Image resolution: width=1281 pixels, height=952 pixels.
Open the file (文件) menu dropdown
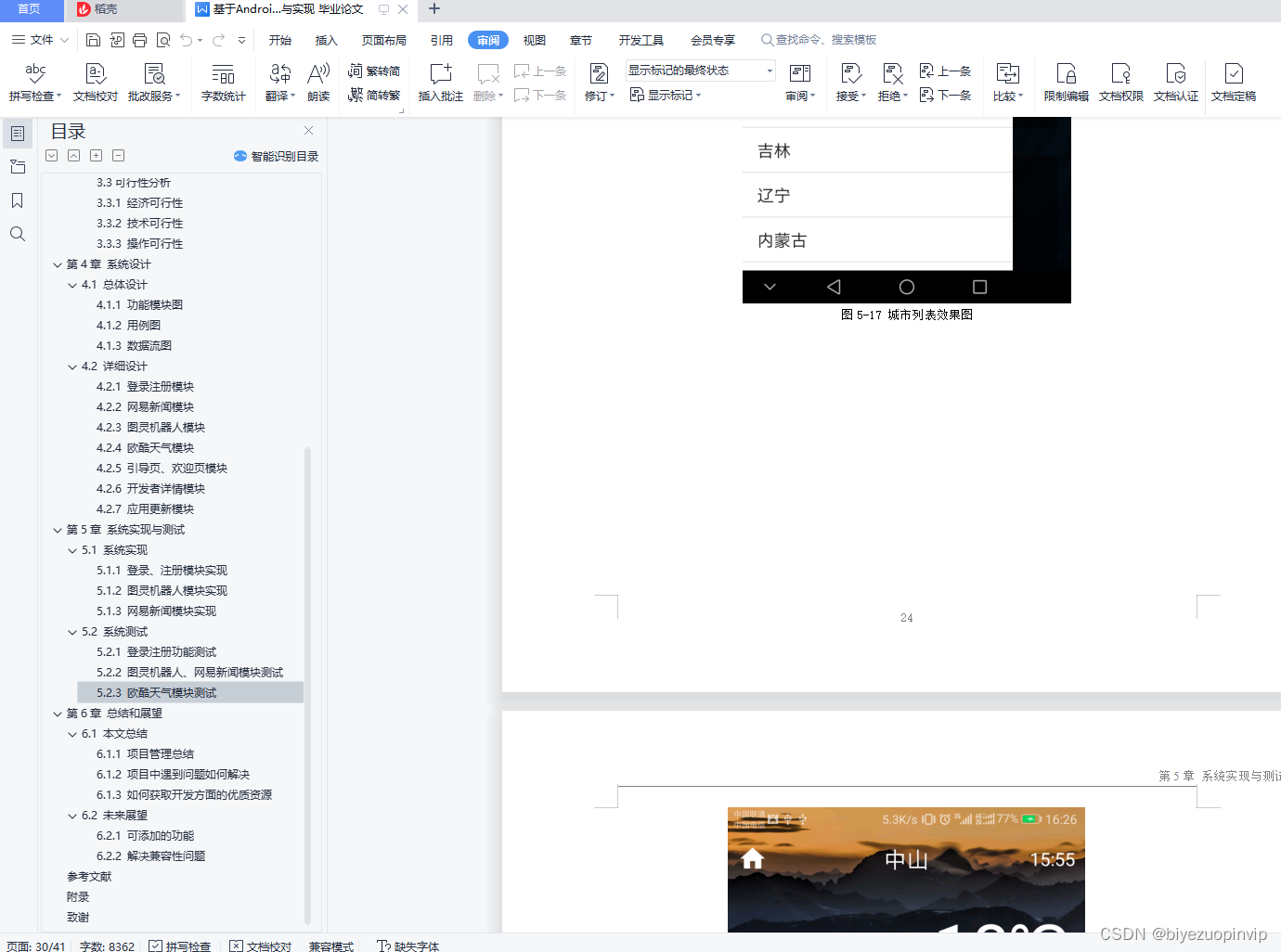[40, 40]
